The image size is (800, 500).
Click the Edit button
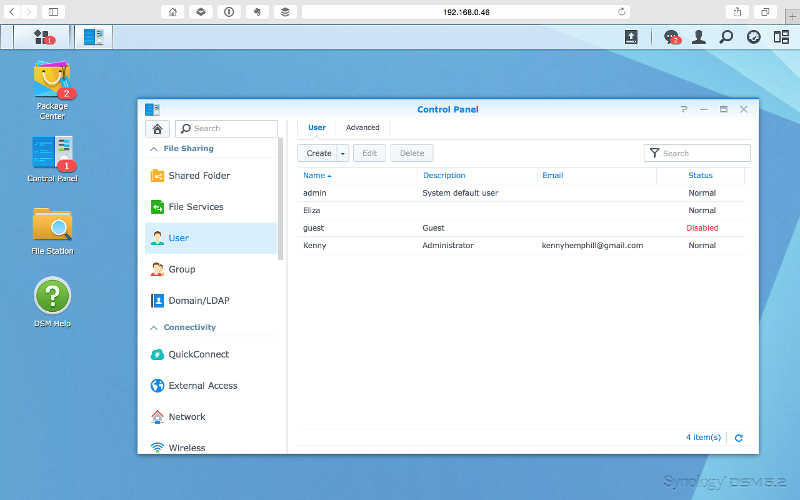tap(369, 153)
